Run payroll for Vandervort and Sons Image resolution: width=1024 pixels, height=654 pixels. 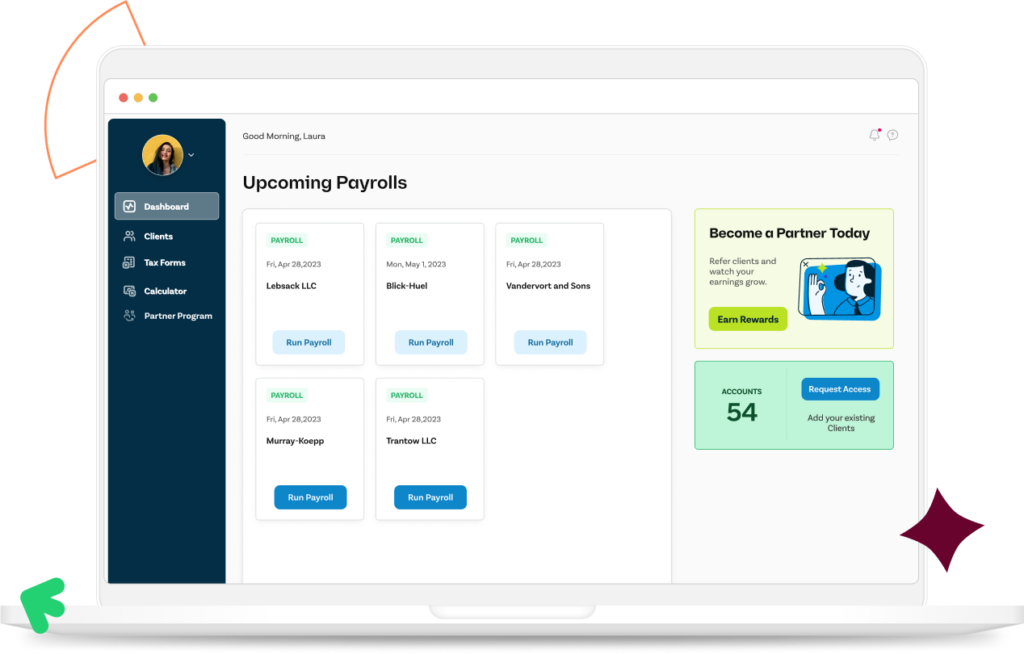[550, 342]
